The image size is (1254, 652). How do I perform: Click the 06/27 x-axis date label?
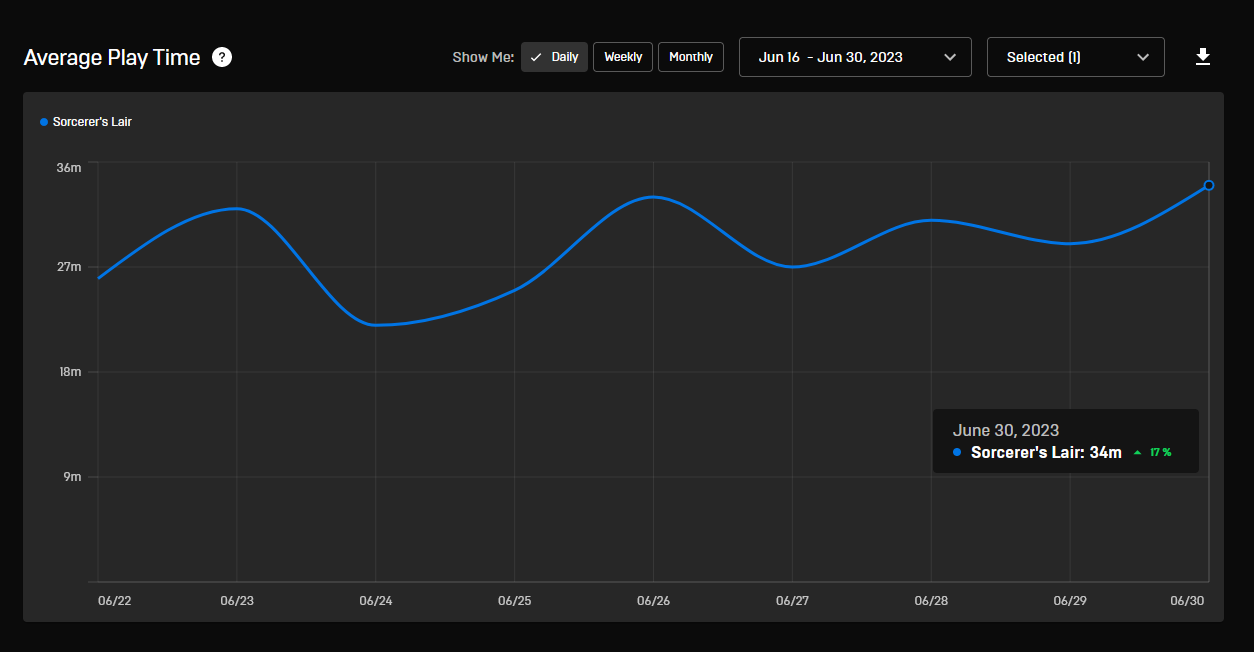click(792, 601)
